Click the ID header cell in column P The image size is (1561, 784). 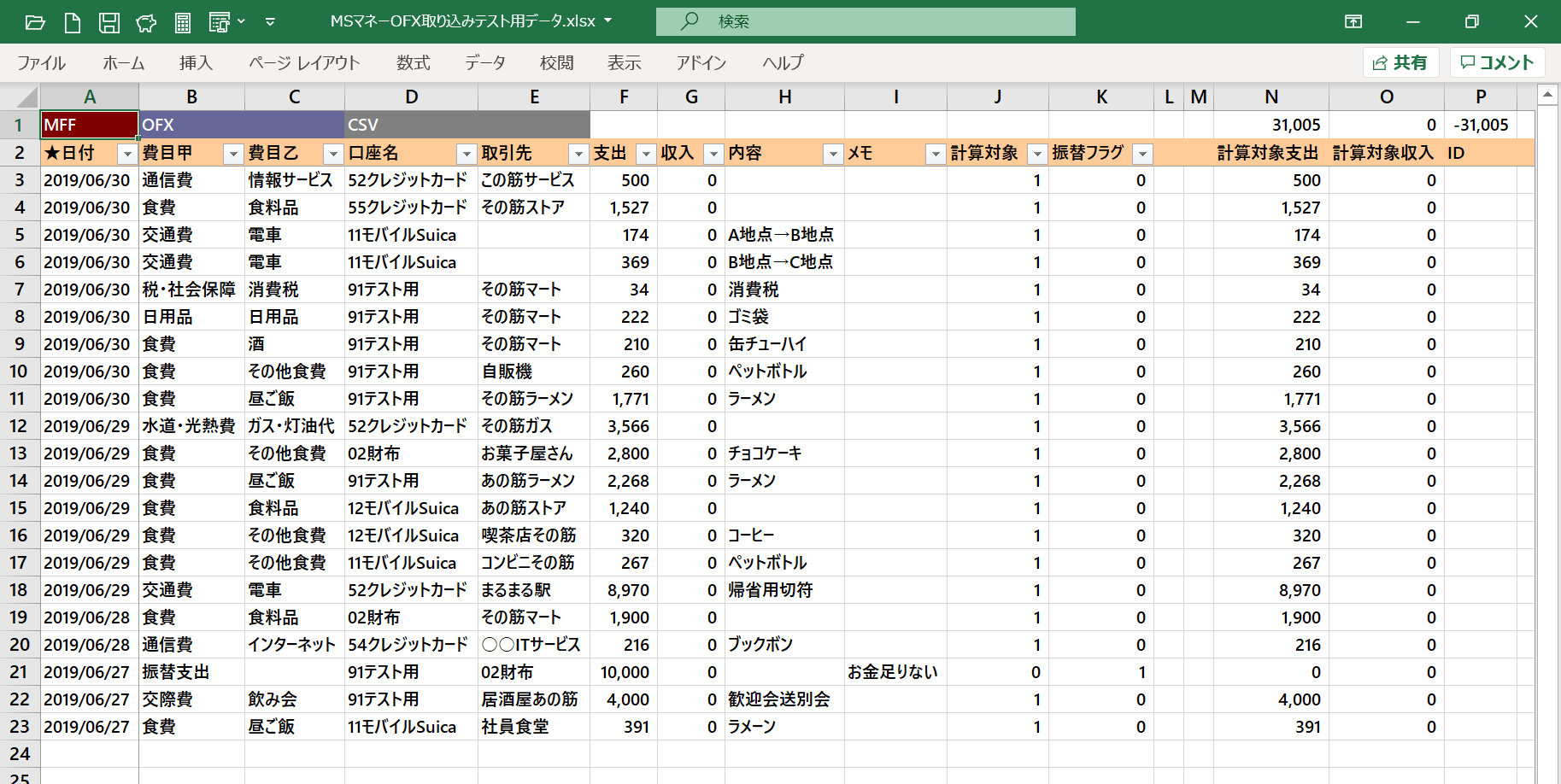coord(1481,153)
